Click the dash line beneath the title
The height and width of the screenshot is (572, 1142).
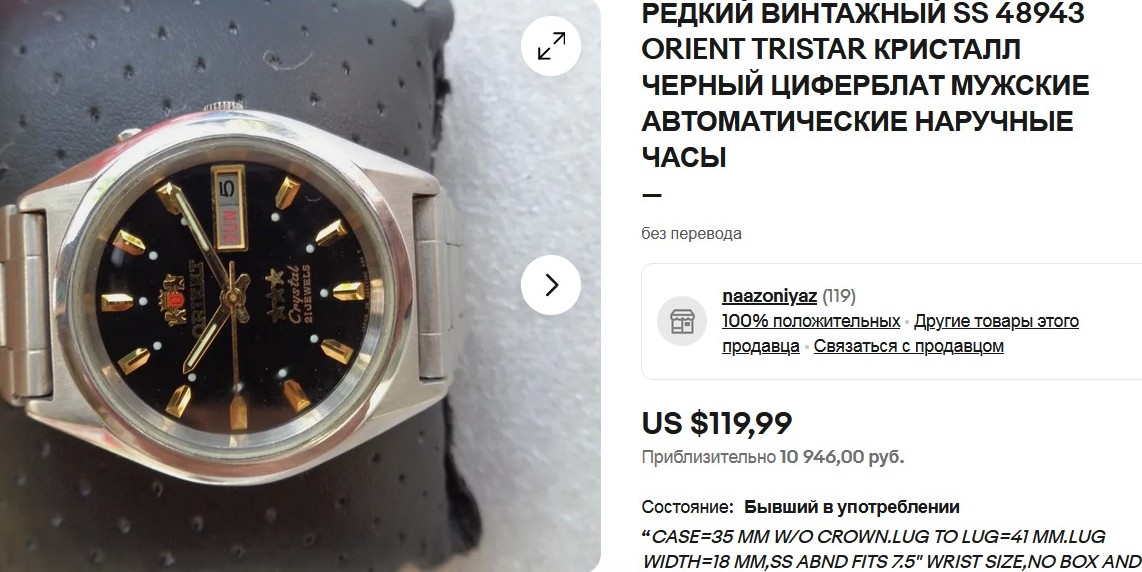652,195
